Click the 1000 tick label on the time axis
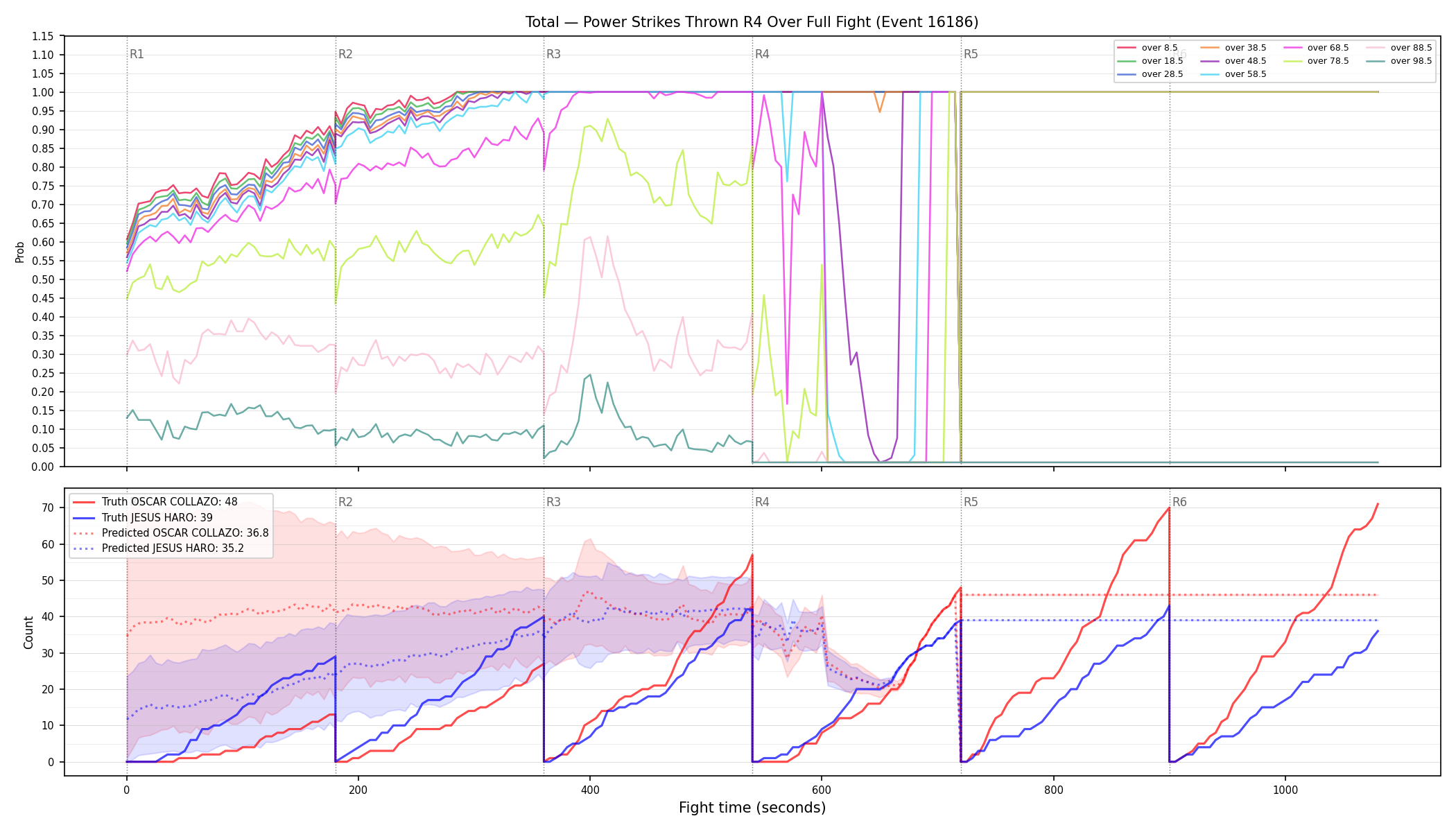Viewport: 1456px width, 832px height. tap(1285, 789)
